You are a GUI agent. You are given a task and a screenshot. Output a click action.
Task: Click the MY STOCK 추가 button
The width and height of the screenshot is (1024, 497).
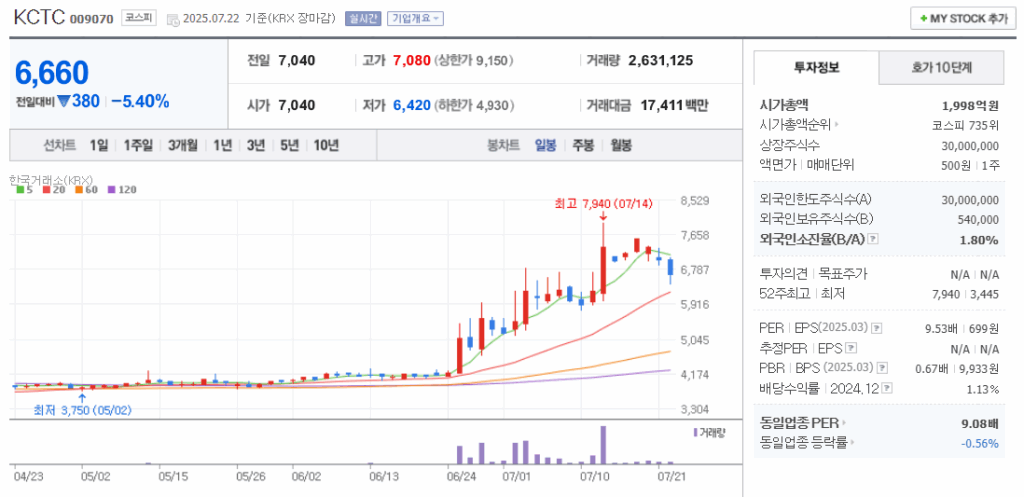tap(963, 18)
